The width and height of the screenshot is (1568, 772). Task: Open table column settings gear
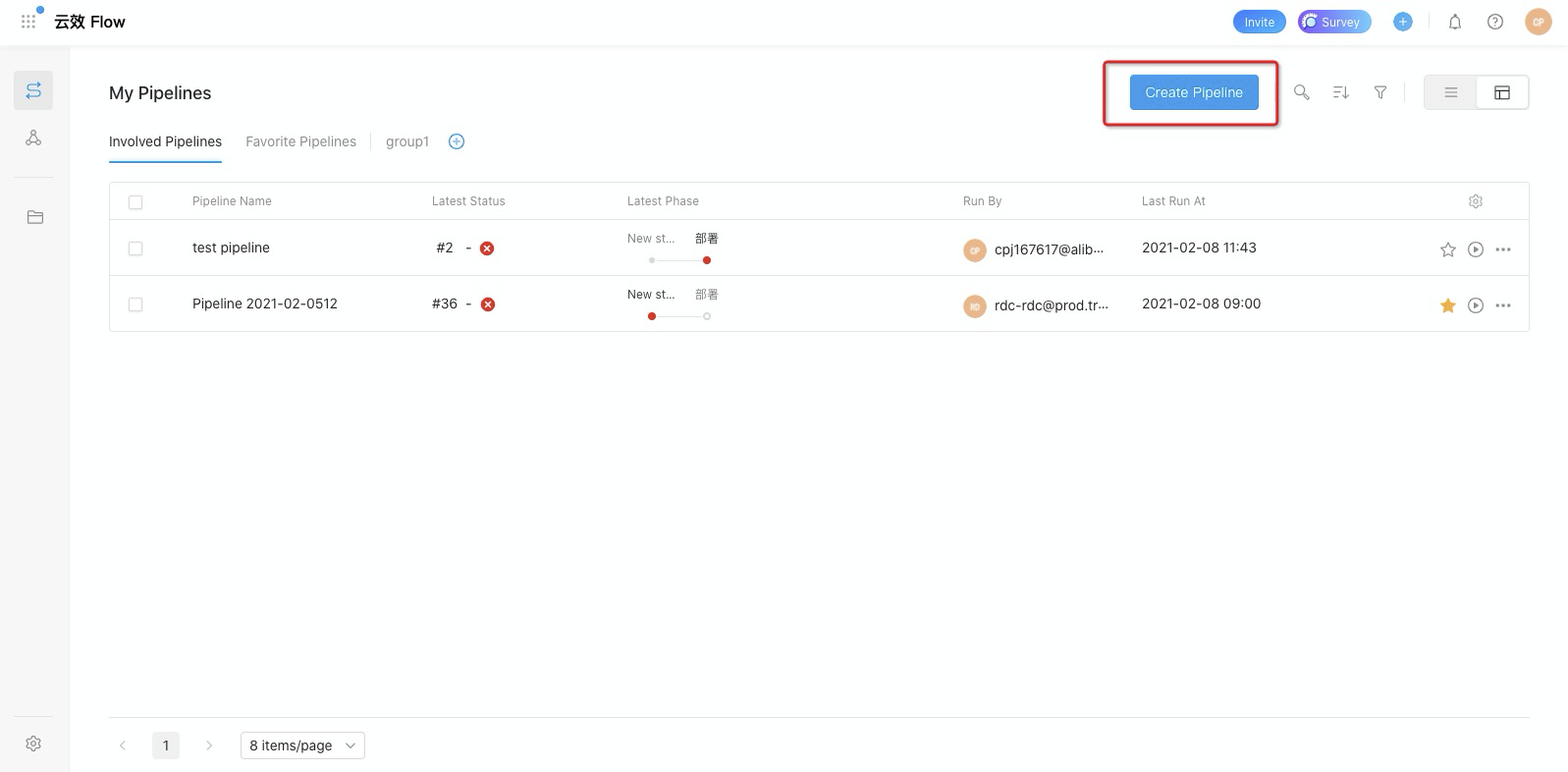pyautogui.click(x=1475, y=201)
